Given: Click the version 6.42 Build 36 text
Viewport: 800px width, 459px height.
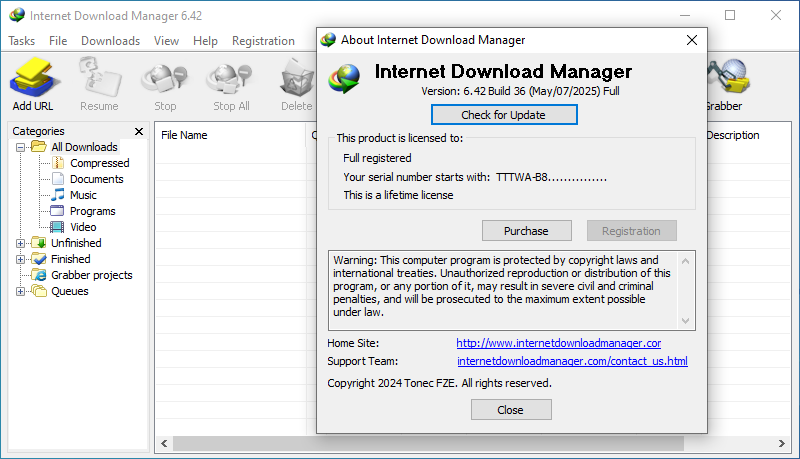Looking at the screenshot, I should pyautogui.click(x=520, y=91).
